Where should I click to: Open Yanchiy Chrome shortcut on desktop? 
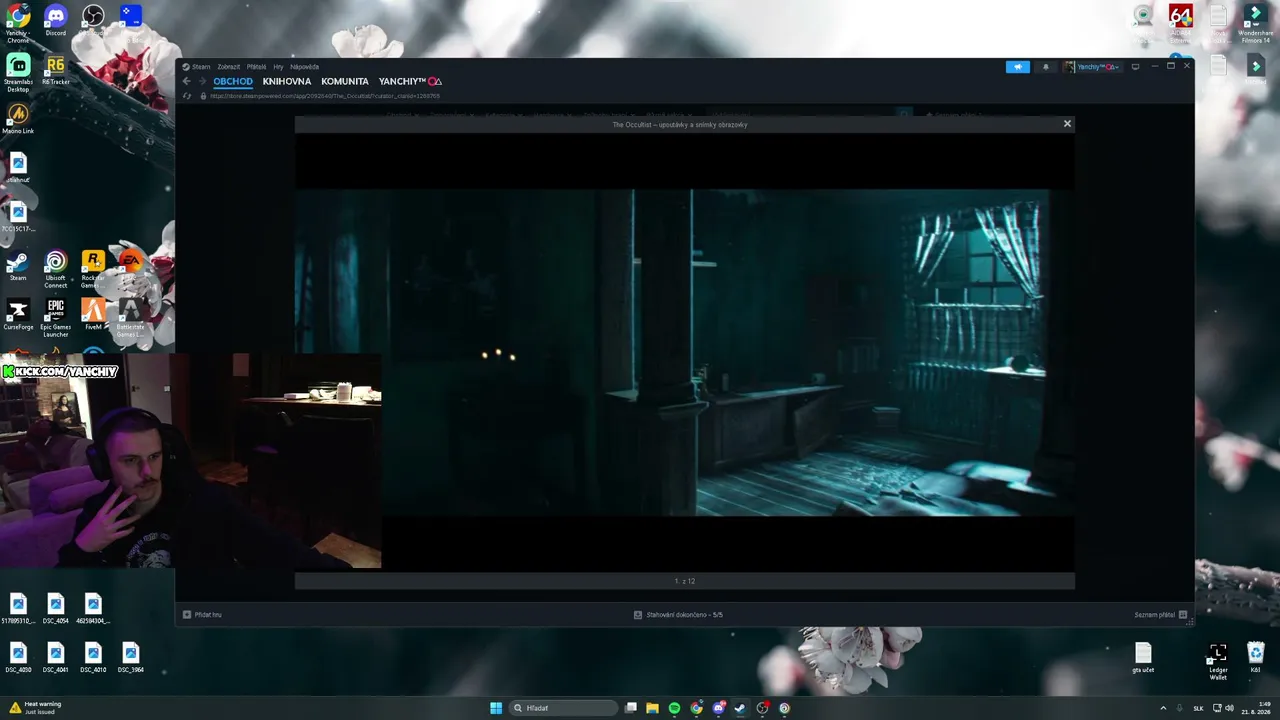point(18,22)
